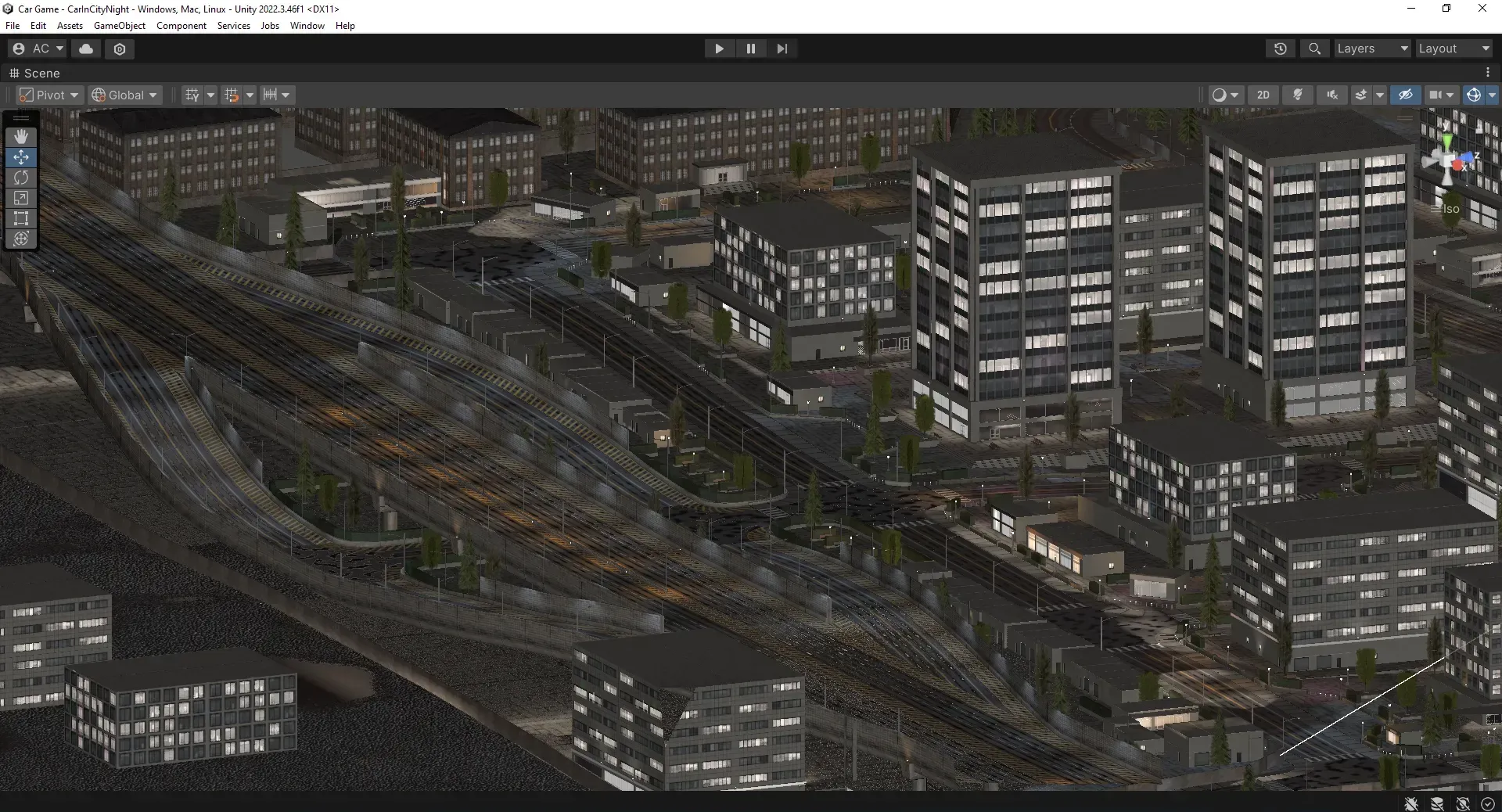Open the auto-generate lighting status icon

[x=1463, y=803]
